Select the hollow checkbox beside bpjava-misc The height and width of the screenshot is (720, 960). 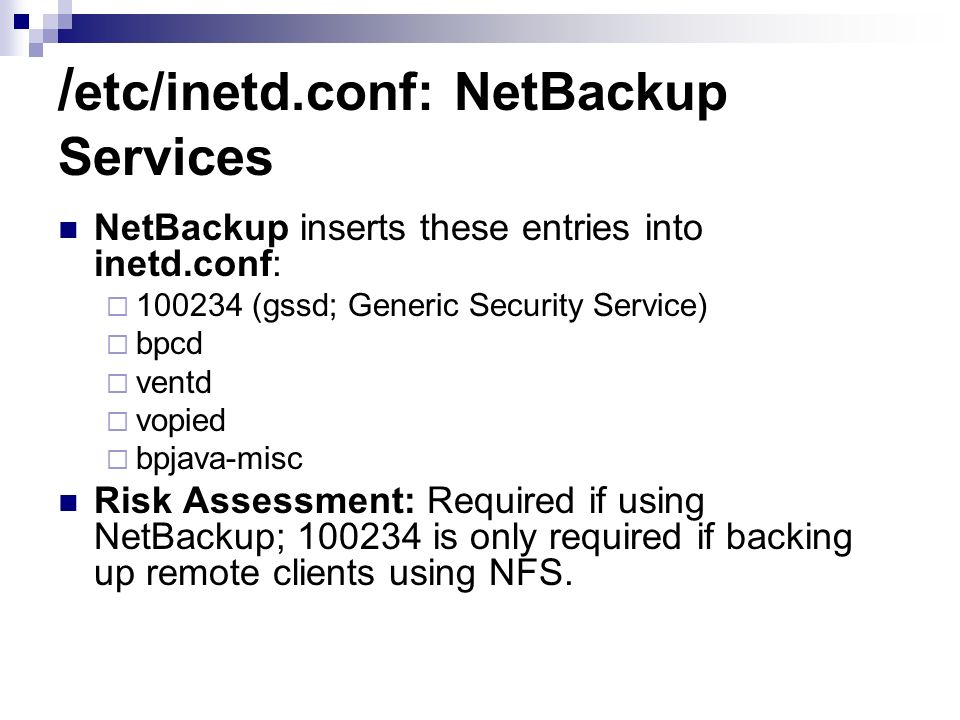tap(117, 459)
